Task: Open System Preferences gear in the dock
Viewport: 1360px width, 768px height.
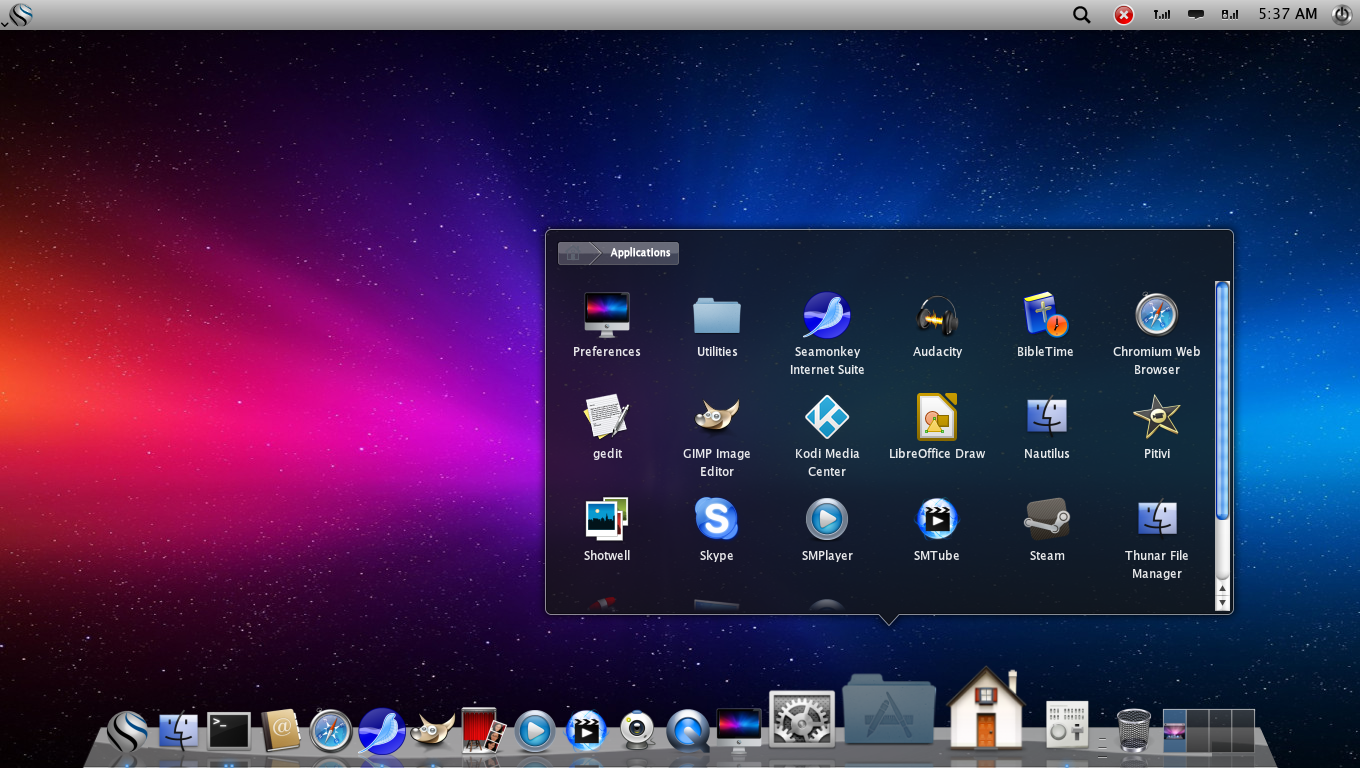Action: click(x=802, y=719)
